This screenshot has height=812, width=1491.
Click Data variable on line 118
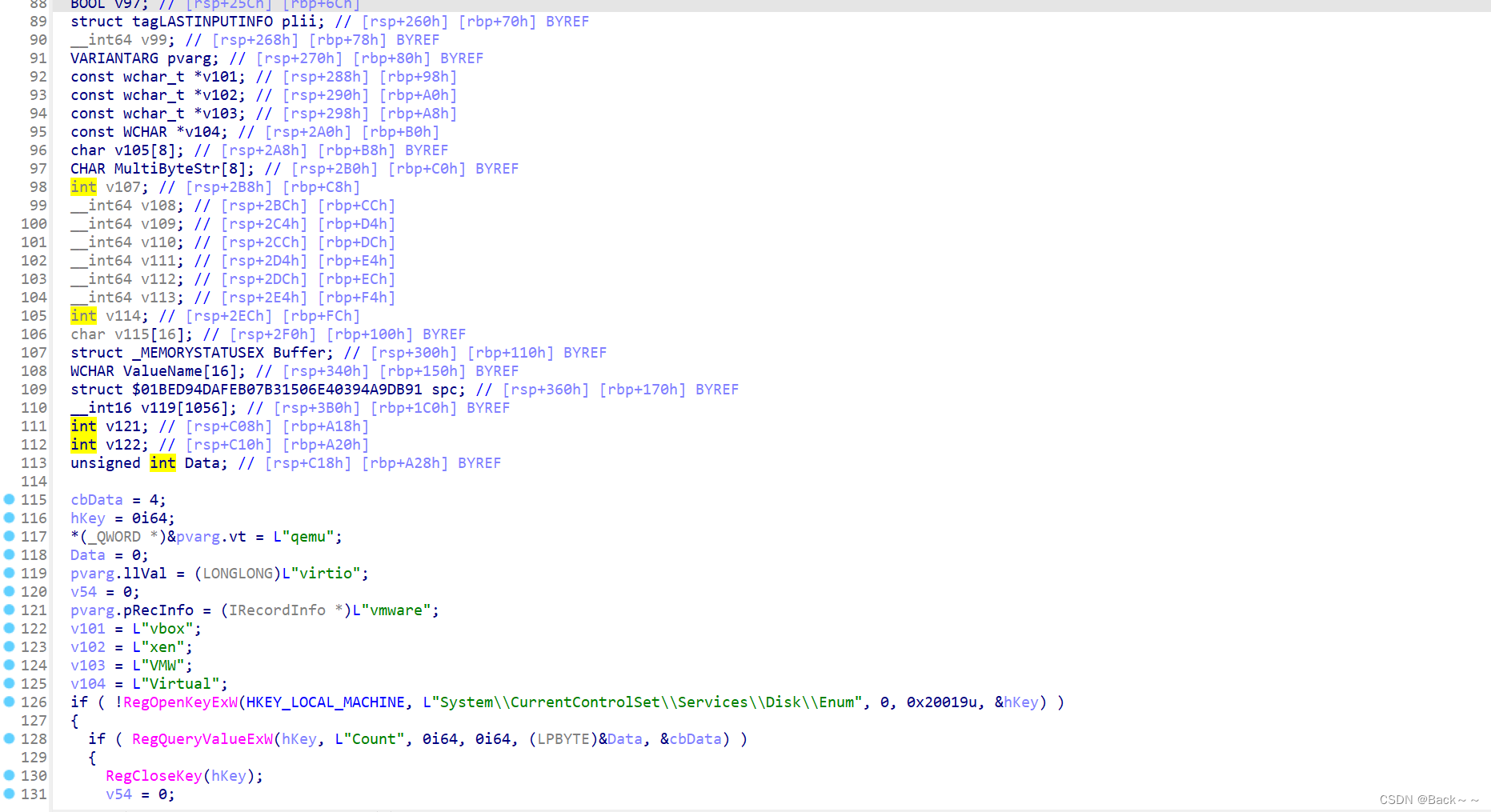point(88,555)
